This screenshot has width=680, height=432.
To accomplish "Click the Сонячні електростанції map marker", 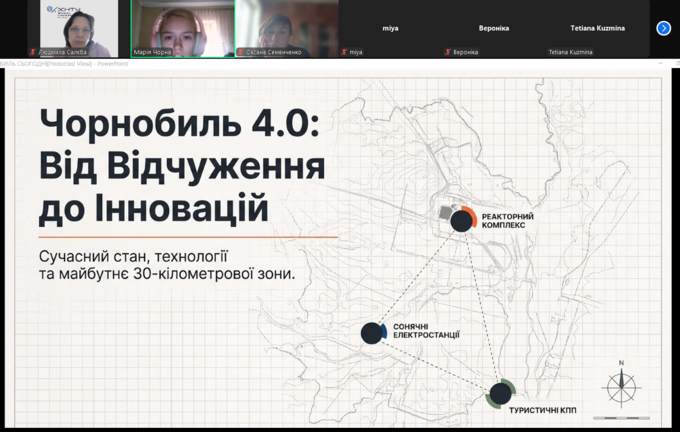I will click(372, 333).
